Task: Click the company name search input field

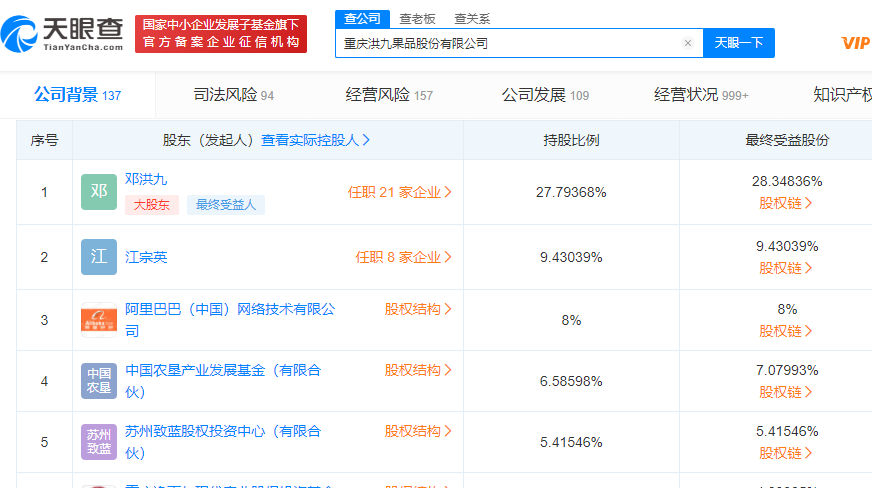Action: pyautogui.click(x=510, y=43)
